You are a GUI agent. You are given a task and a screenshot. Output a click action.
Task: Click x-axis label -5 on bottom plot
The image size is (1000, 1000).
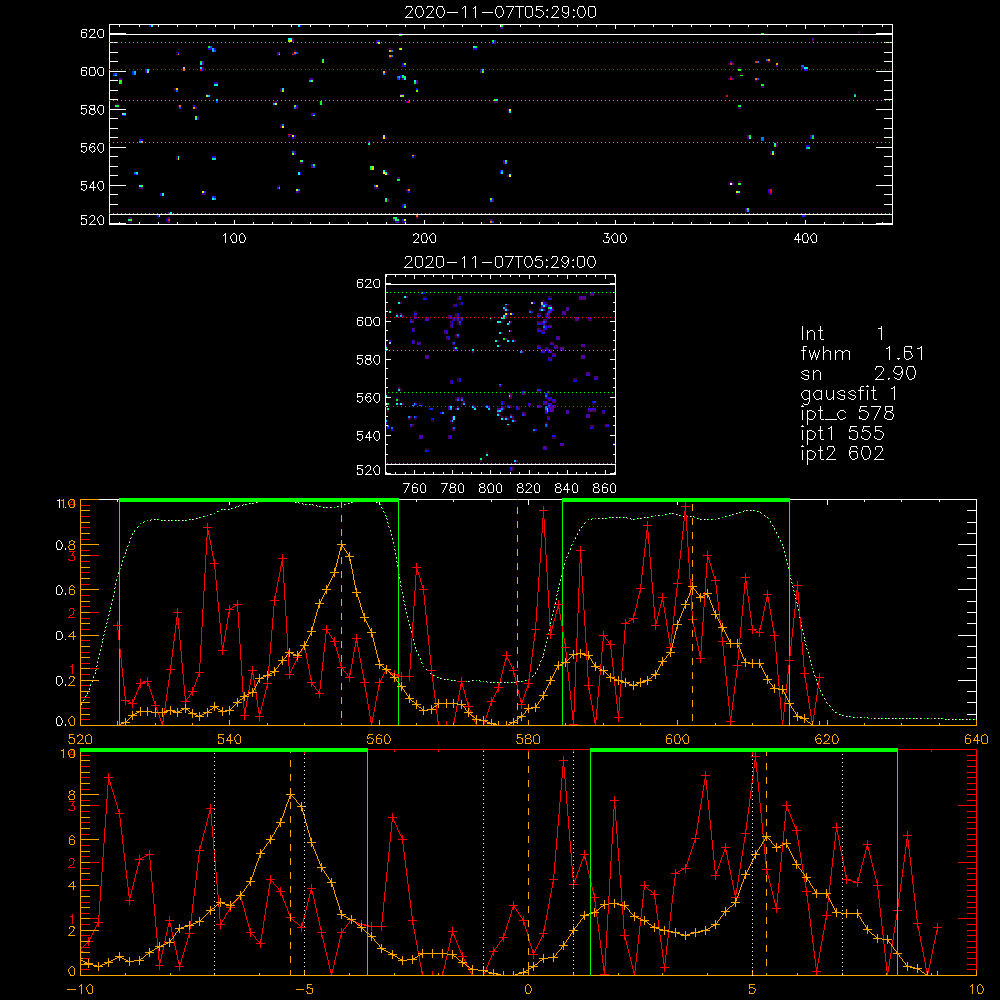pyautogui.click(x=304, y=989)
